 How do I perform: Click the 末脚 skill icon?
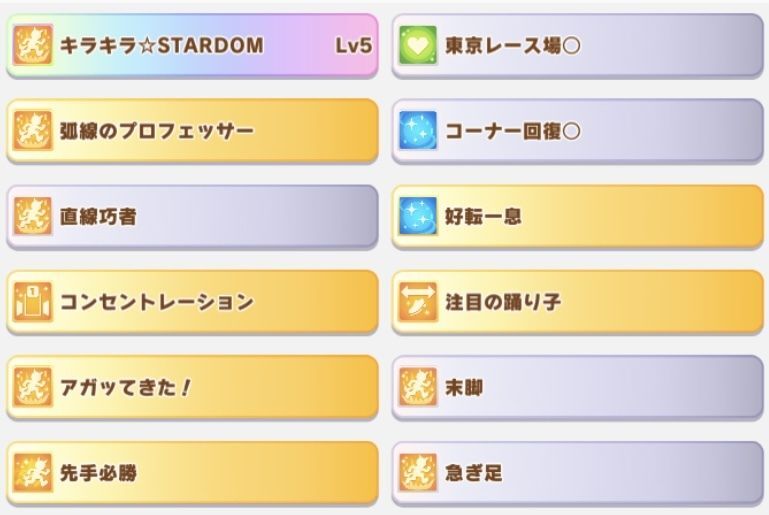point(418,387)
